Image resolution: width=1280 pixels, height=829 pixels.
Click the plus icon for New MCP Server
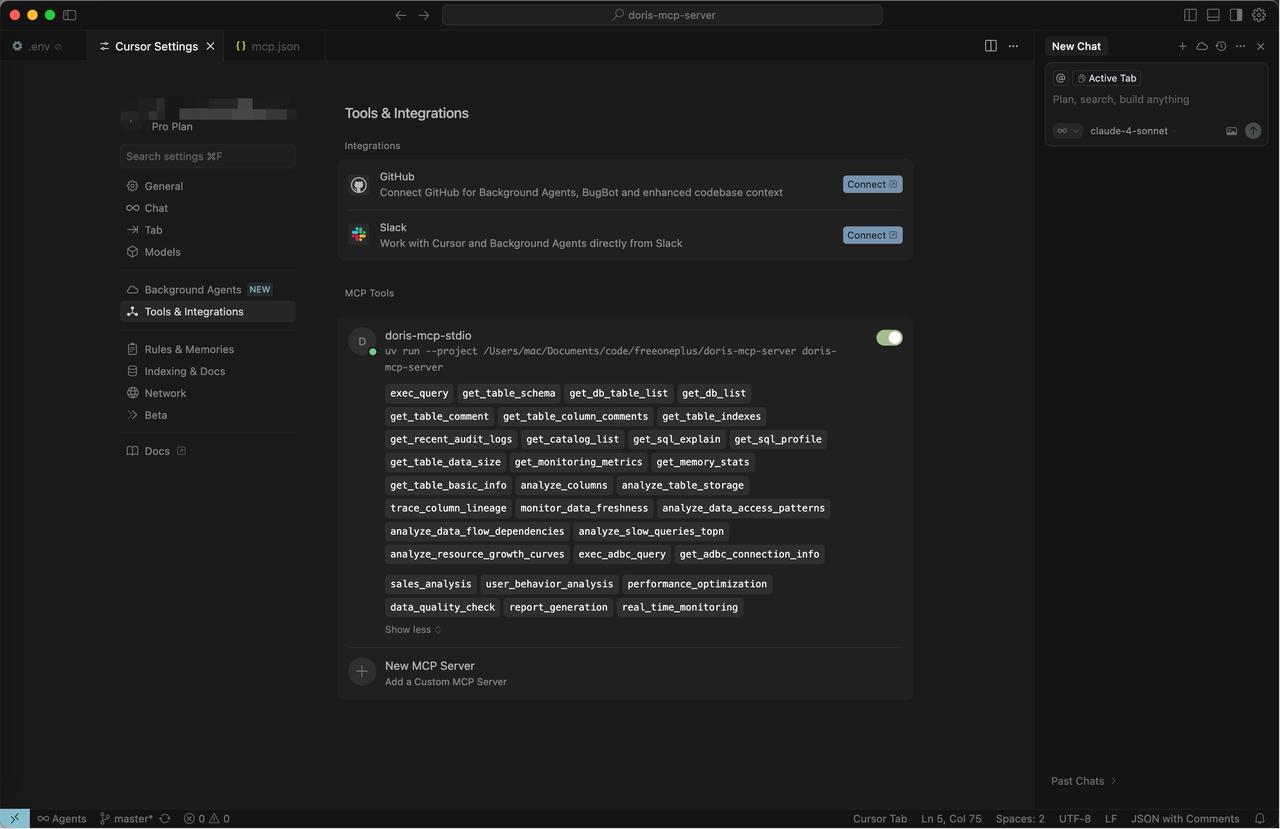click(x=362, y=672)
